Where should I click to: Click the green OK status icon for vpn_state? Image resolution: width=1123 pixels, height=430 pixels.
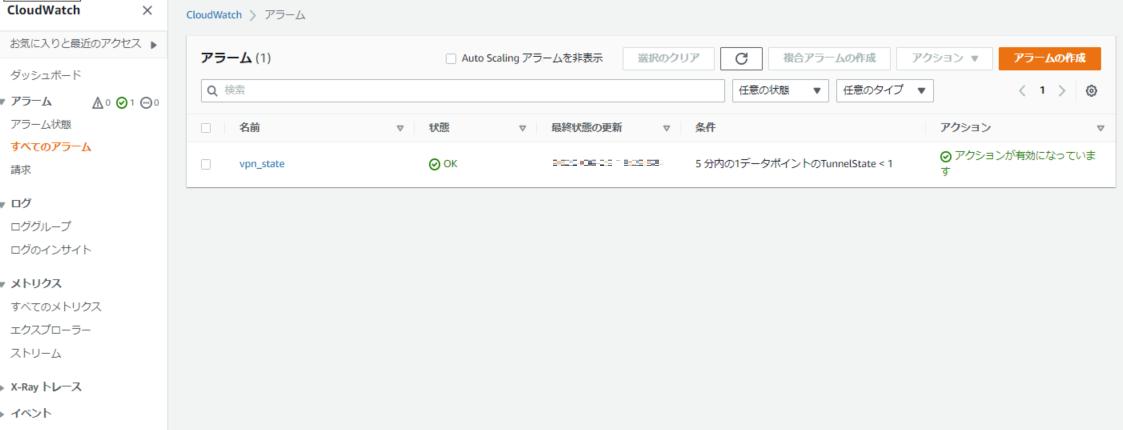434,164
